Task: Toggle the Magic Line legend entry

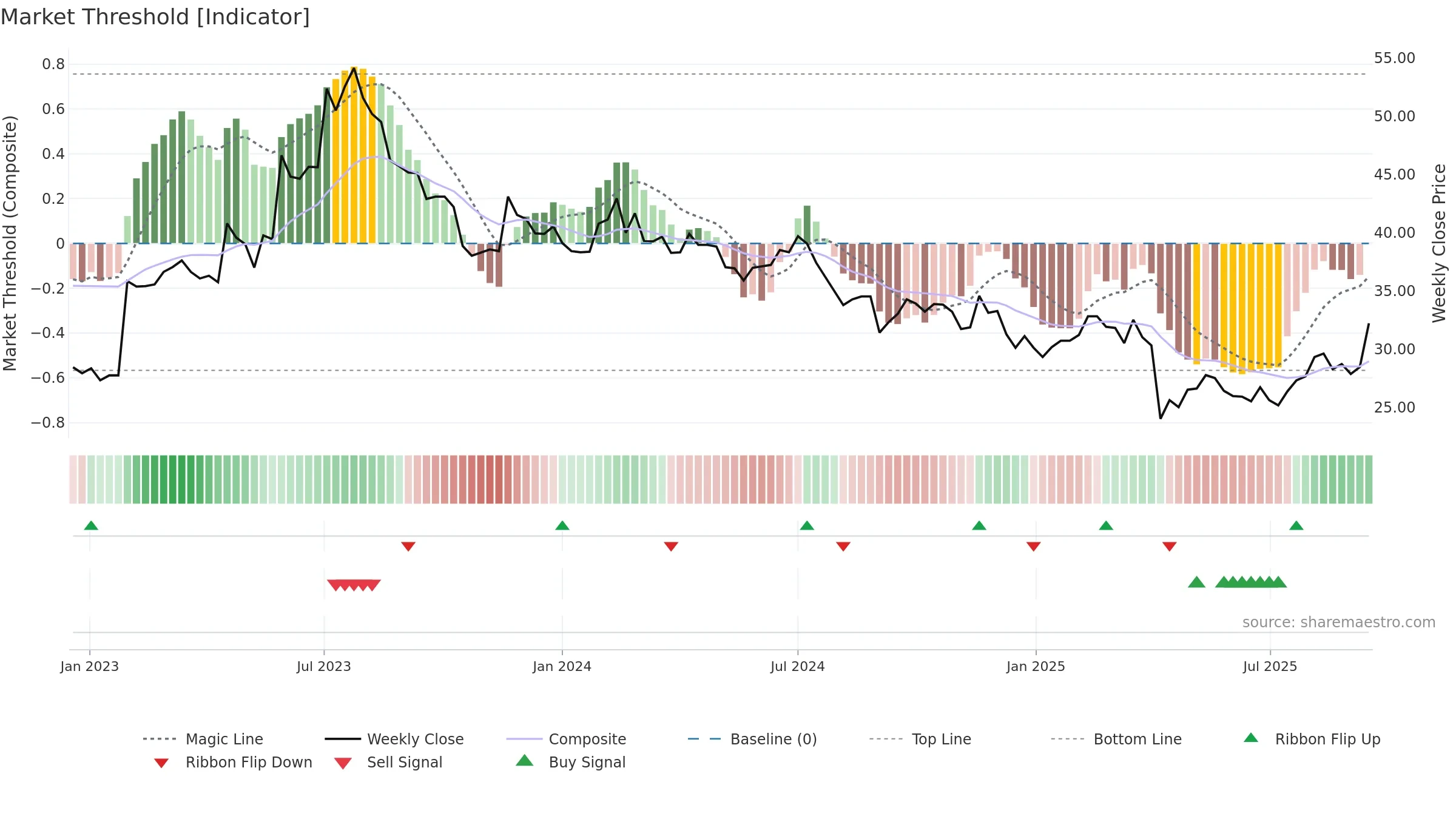Action: pos(203,739)
